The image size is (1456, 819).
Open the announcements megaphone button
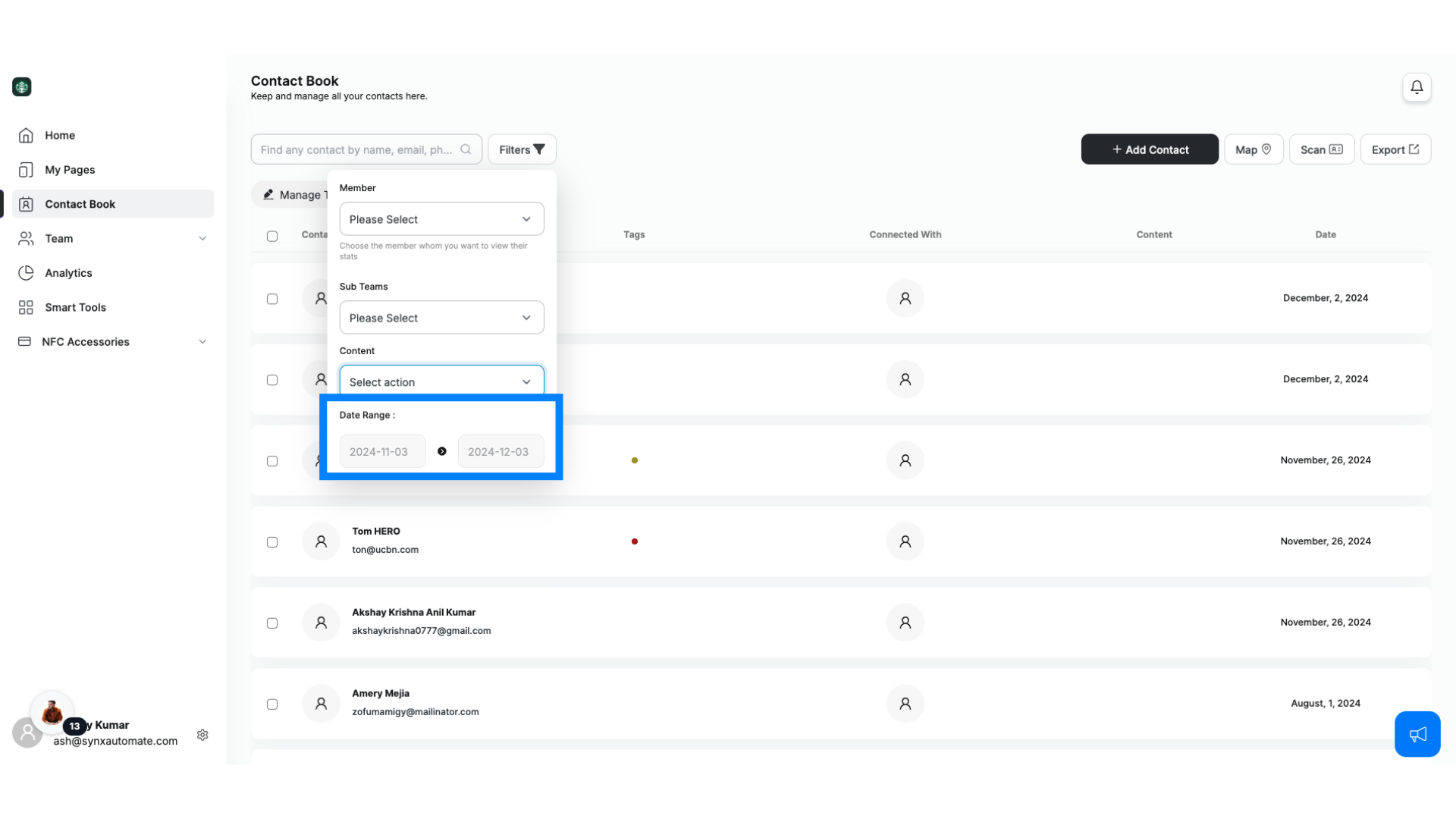click(x=1417, y=734)
